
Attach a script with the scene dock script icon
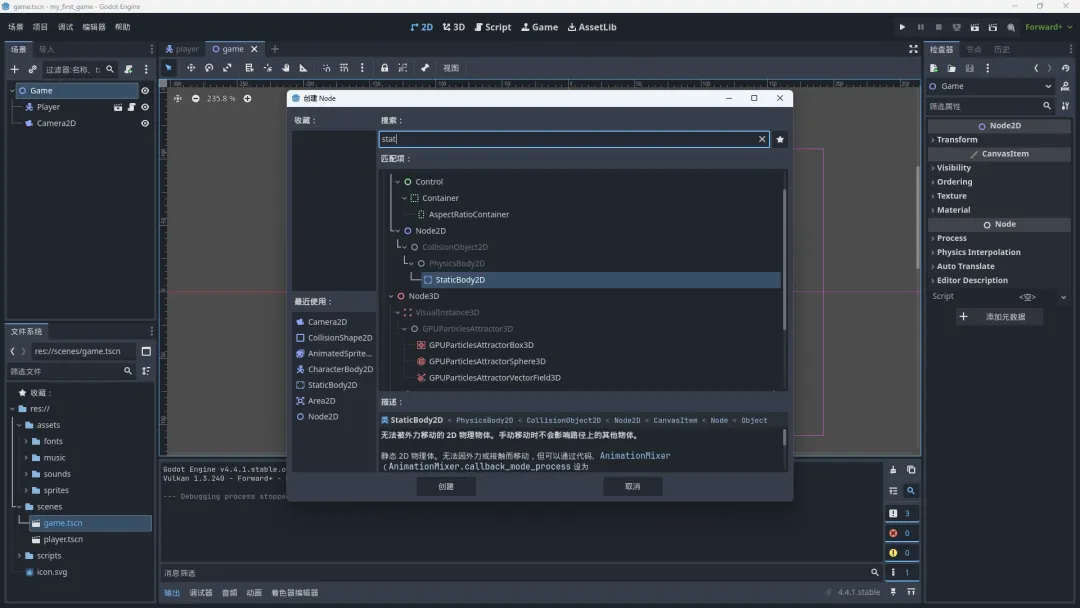[x=128, y=70]
